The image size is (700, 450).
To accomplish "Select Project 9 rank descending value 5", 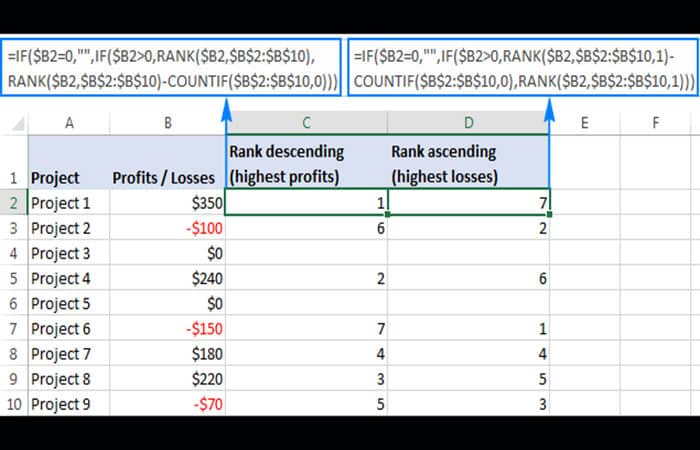I will tap(306, 403).
